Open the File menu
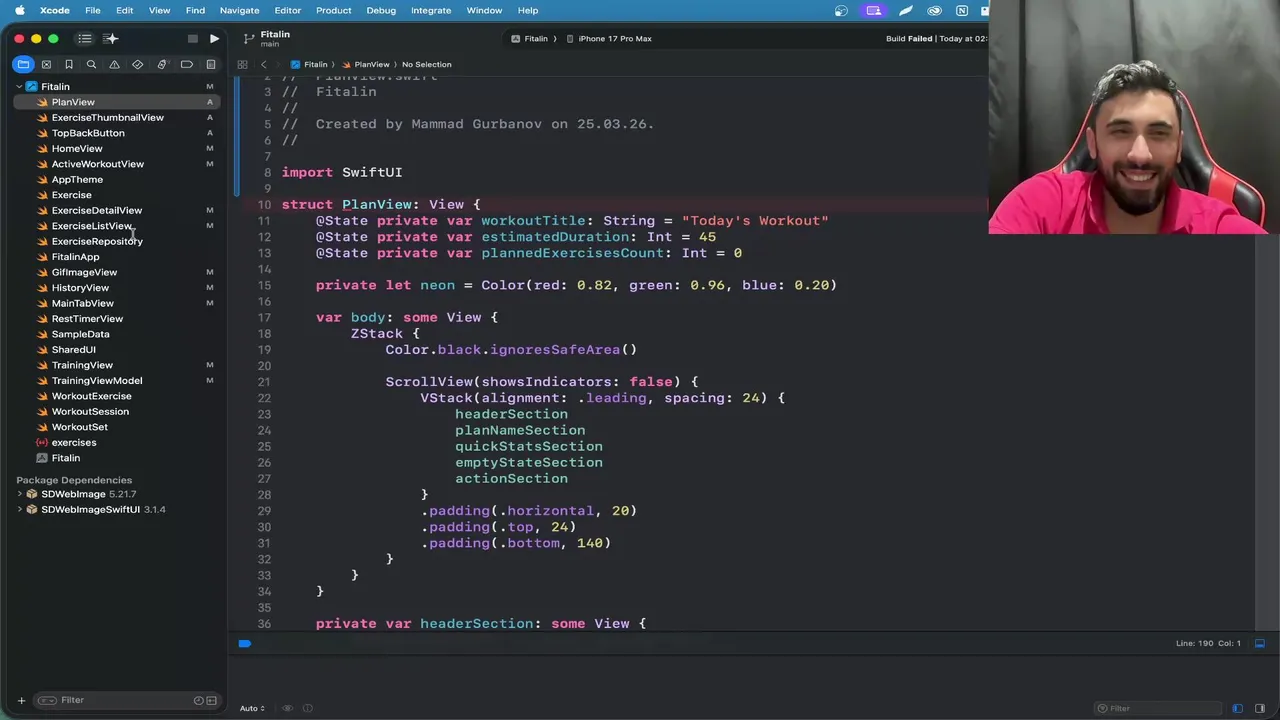Image resolution: width=1280 pixels, height=720 pixels. (x=92, y=10)
